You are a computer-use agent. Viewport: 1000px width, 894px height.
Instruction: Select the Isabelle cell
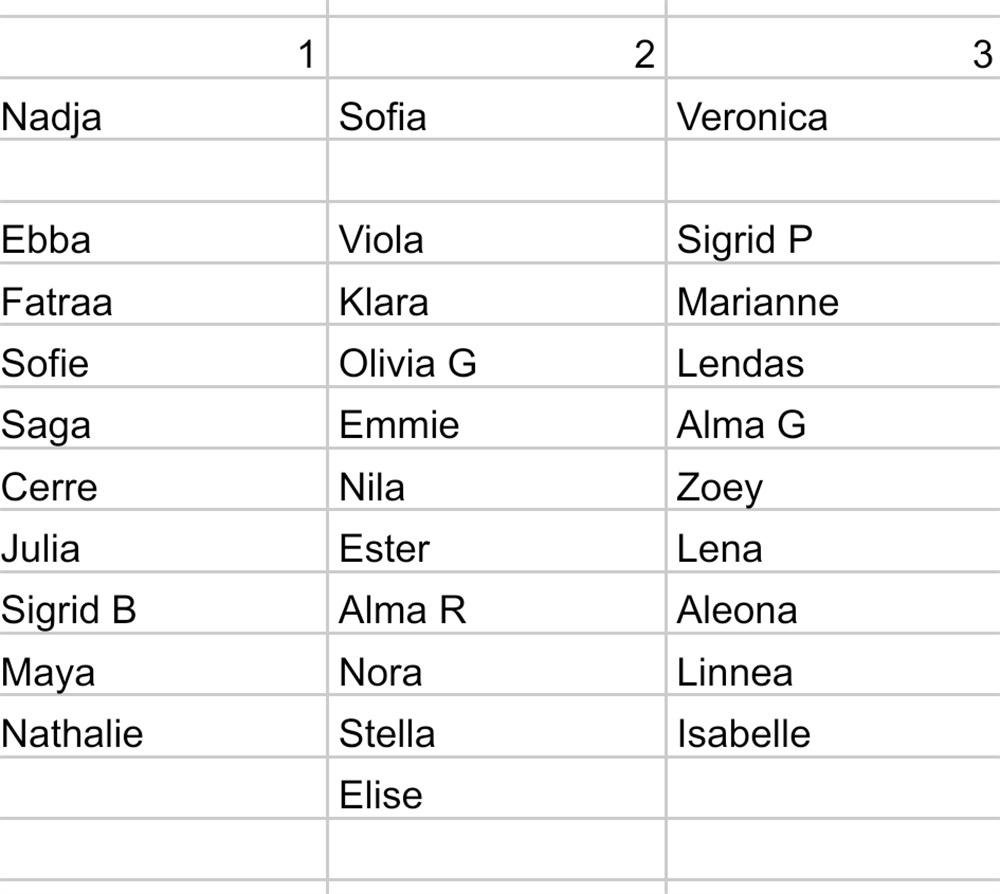[743, 733]
